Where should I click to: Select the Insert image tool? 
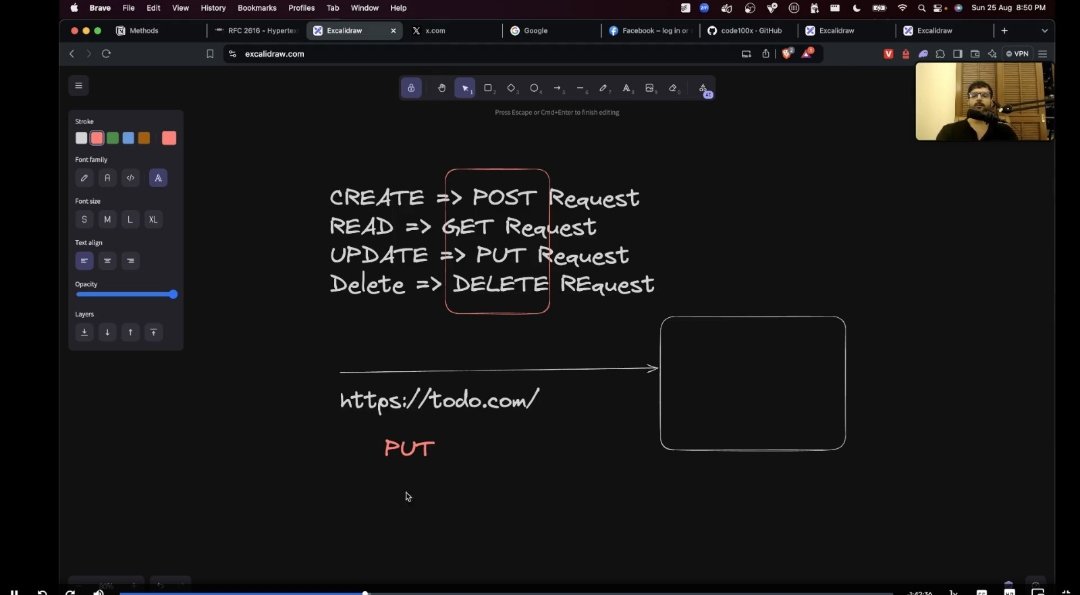click(650, 88)
